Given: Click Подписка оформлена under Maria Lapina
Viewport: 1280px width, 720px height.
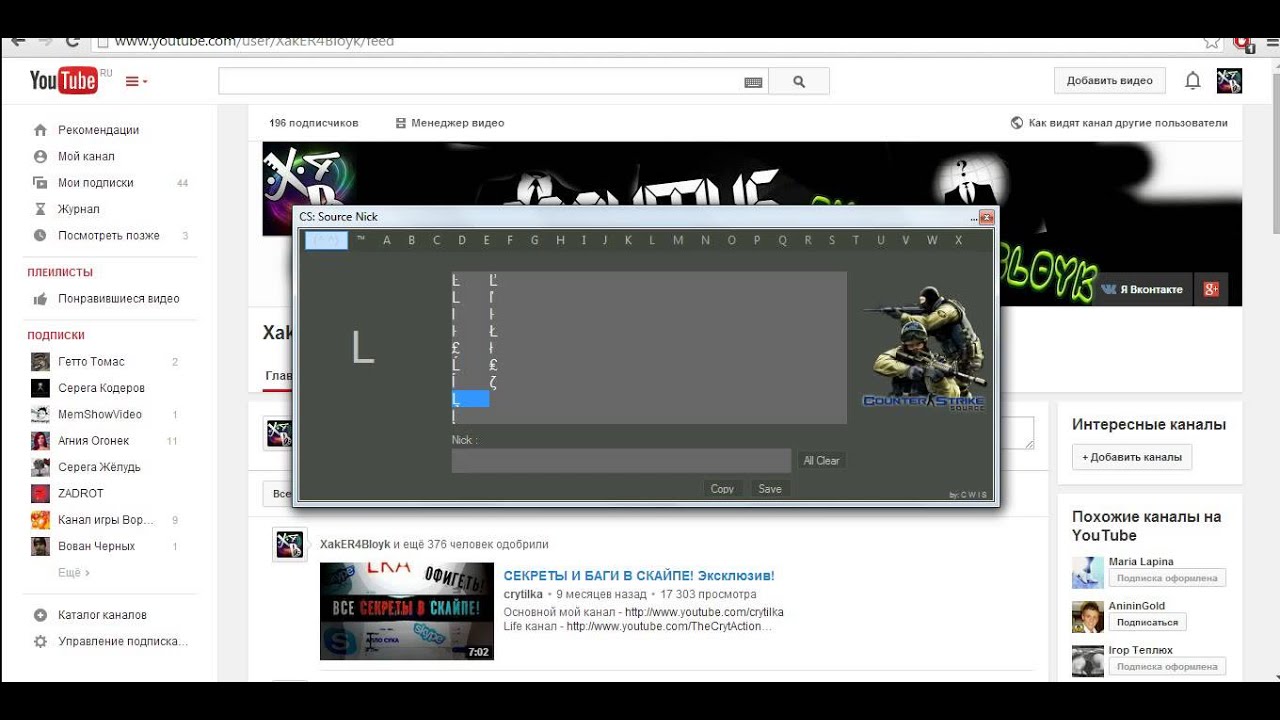Looking at the screenshot, I should pyautogui.click(x=1167, y=578).
